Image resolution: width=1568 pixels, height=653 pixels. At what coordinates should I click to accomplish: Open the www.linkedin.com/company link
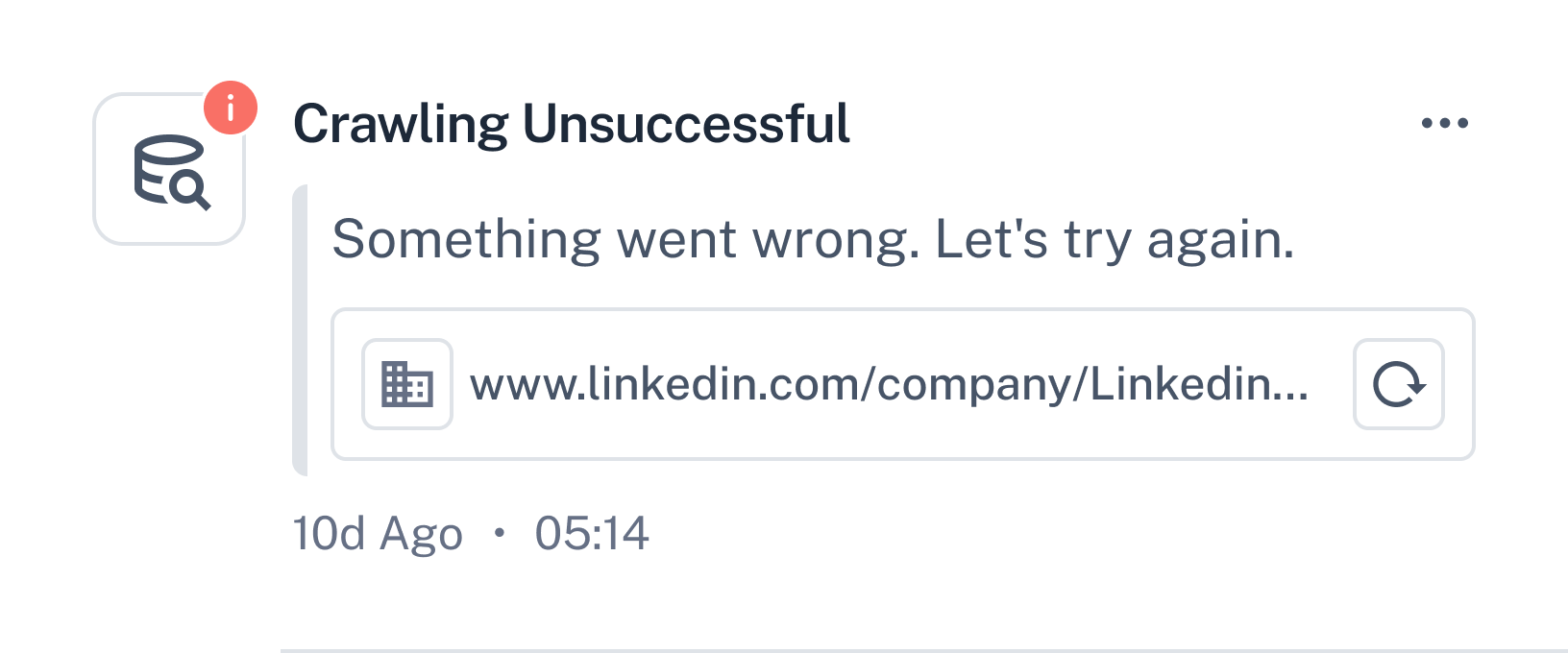pos(889,384)
